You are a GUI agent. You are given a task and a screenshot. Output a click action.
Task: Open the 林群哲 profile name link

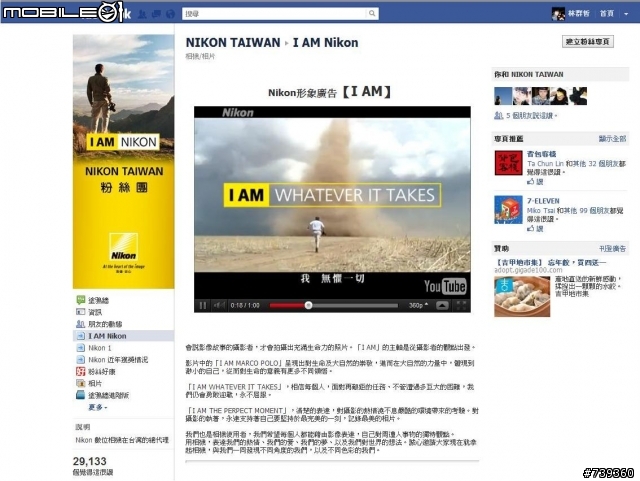(579, 13)
